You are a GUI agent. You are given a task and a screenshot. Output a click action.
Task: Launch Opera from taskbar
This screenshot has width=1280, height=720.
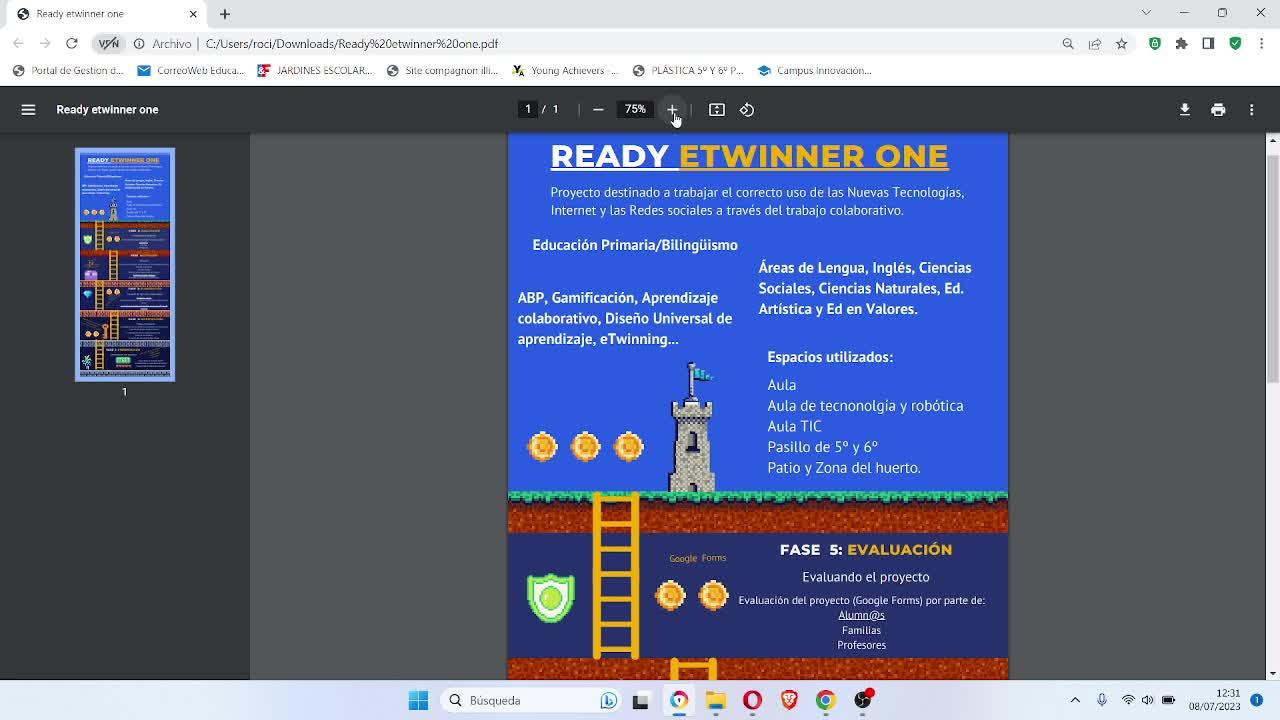tap(752, 700)
